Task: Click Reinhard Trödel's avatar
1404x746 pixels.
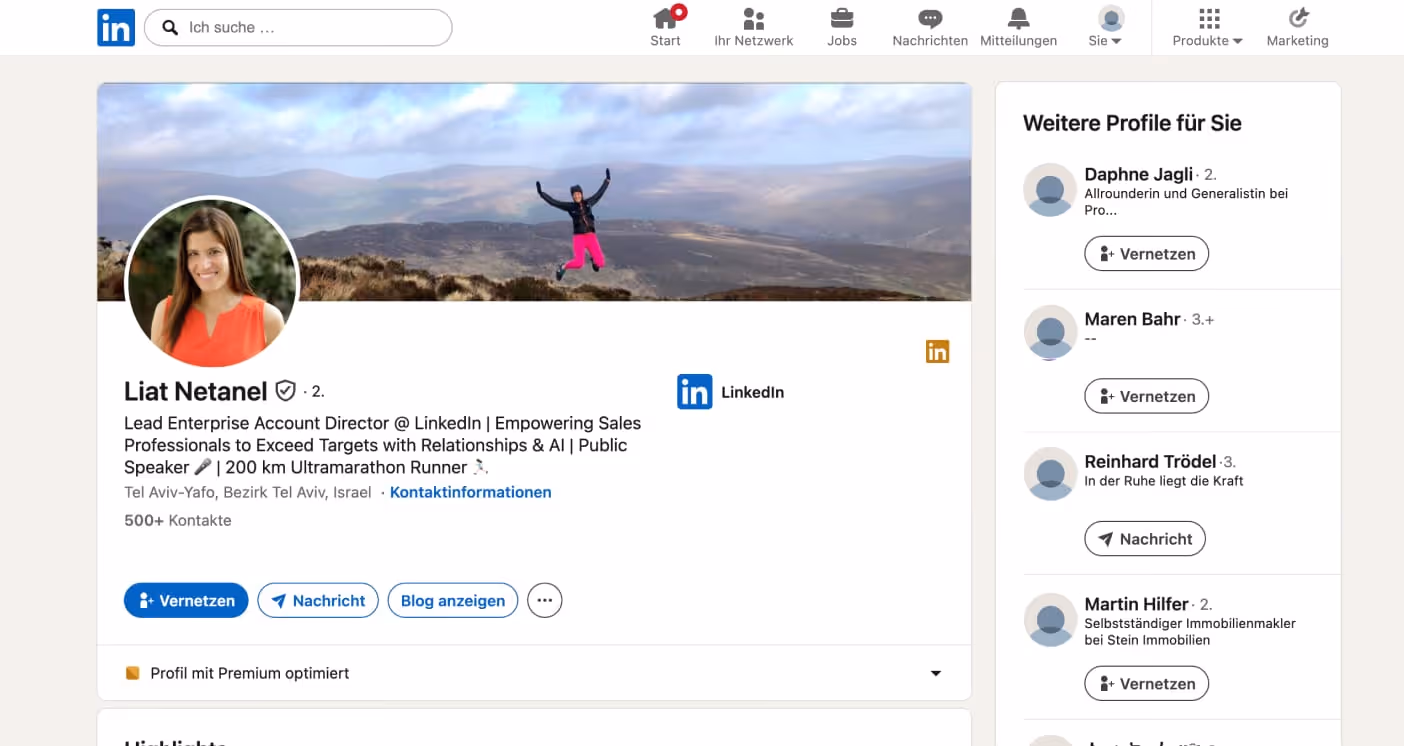Action: point(1050,474)
